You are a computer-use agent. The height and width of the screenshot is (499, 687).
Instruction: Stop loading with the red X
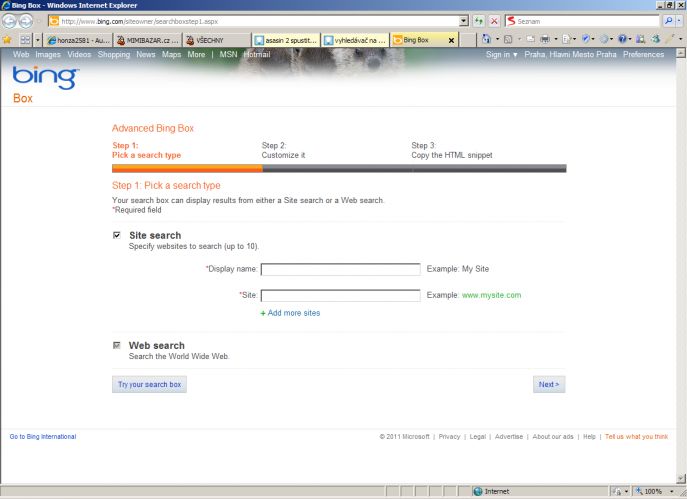[494, 21]
